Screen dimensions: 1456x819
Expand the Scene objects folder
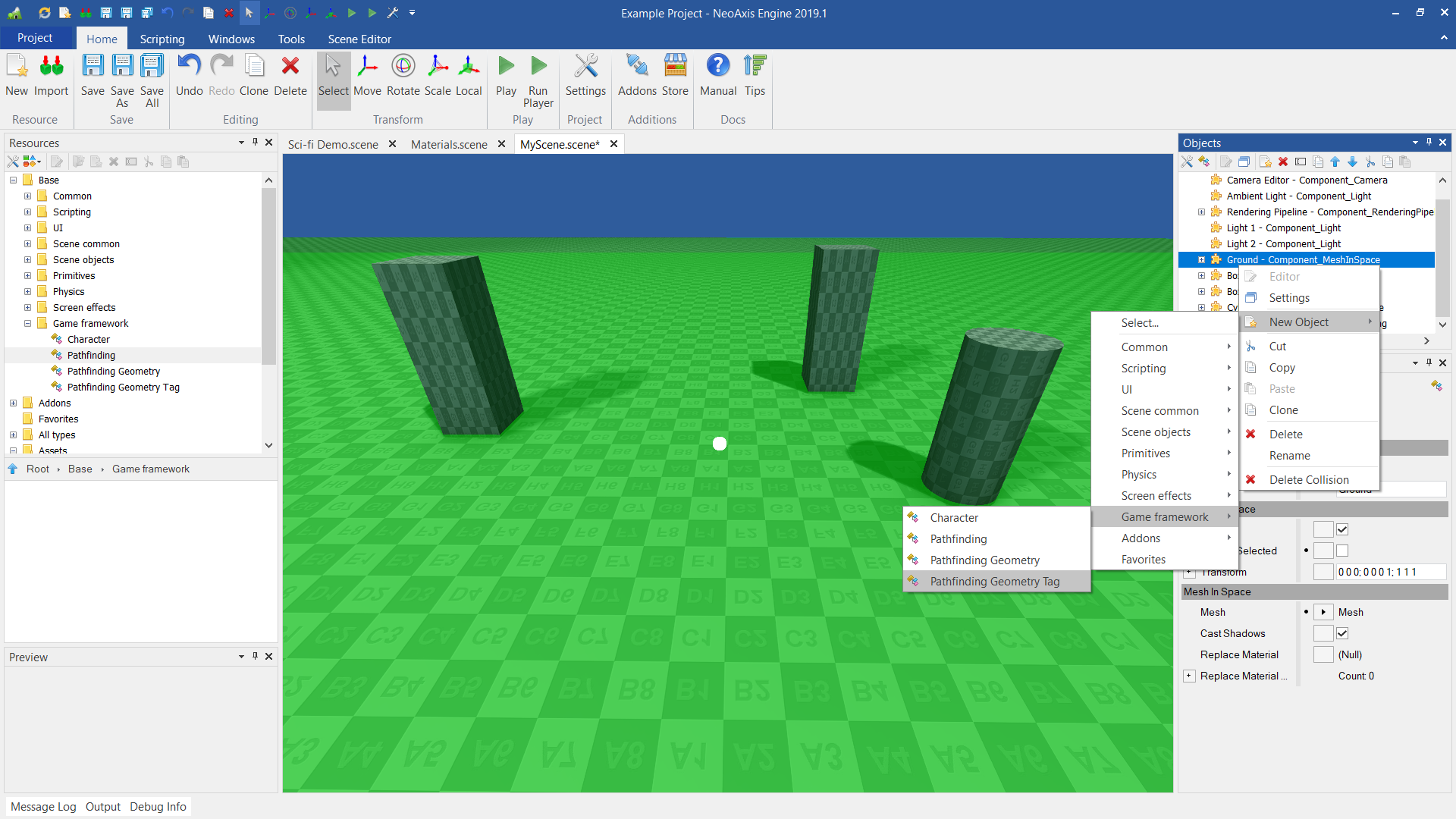point(27,259)
